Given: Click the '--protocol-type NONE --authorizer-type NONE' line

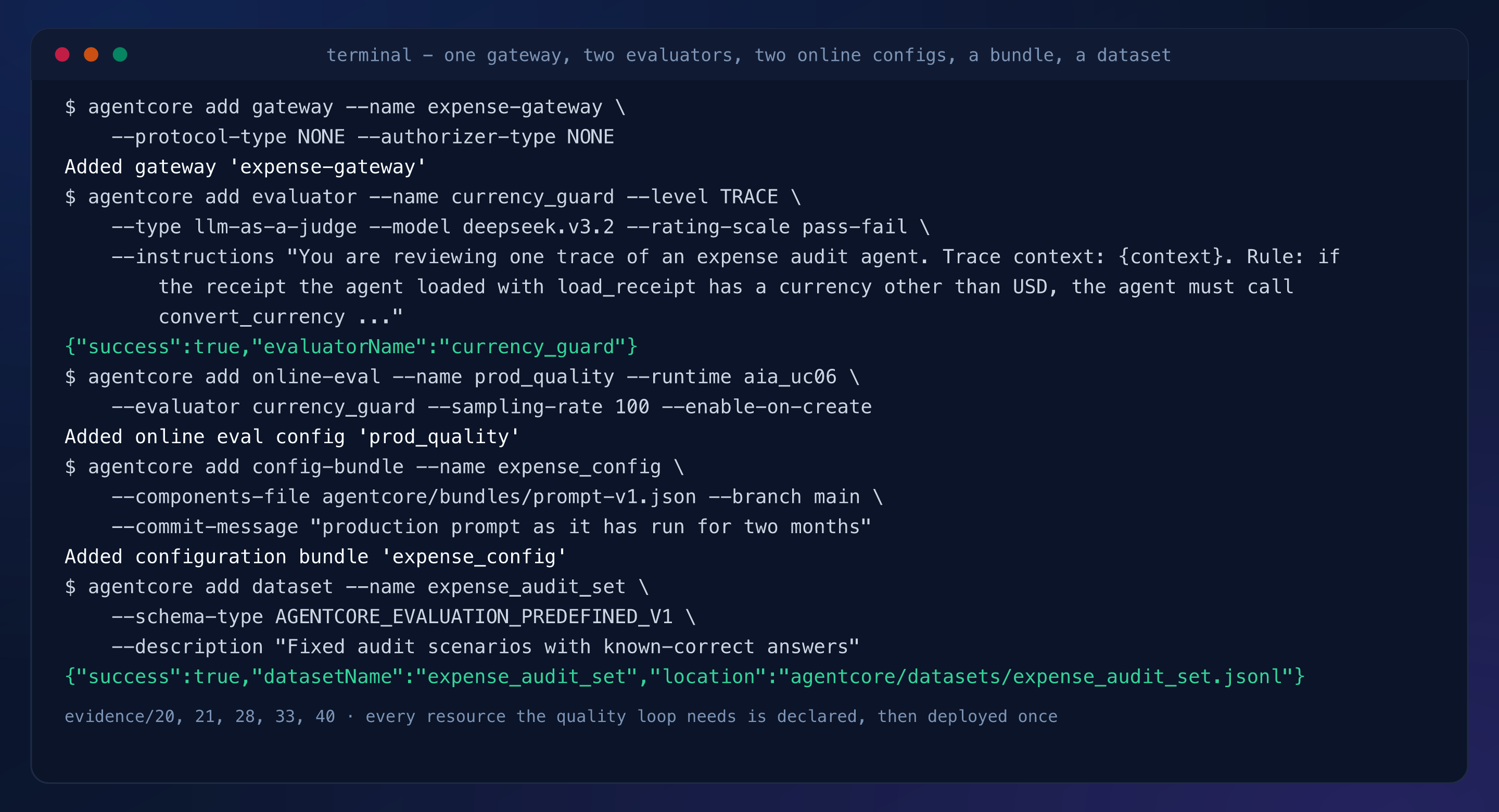Looking at the screenshot, I should (x=363, y=137).
